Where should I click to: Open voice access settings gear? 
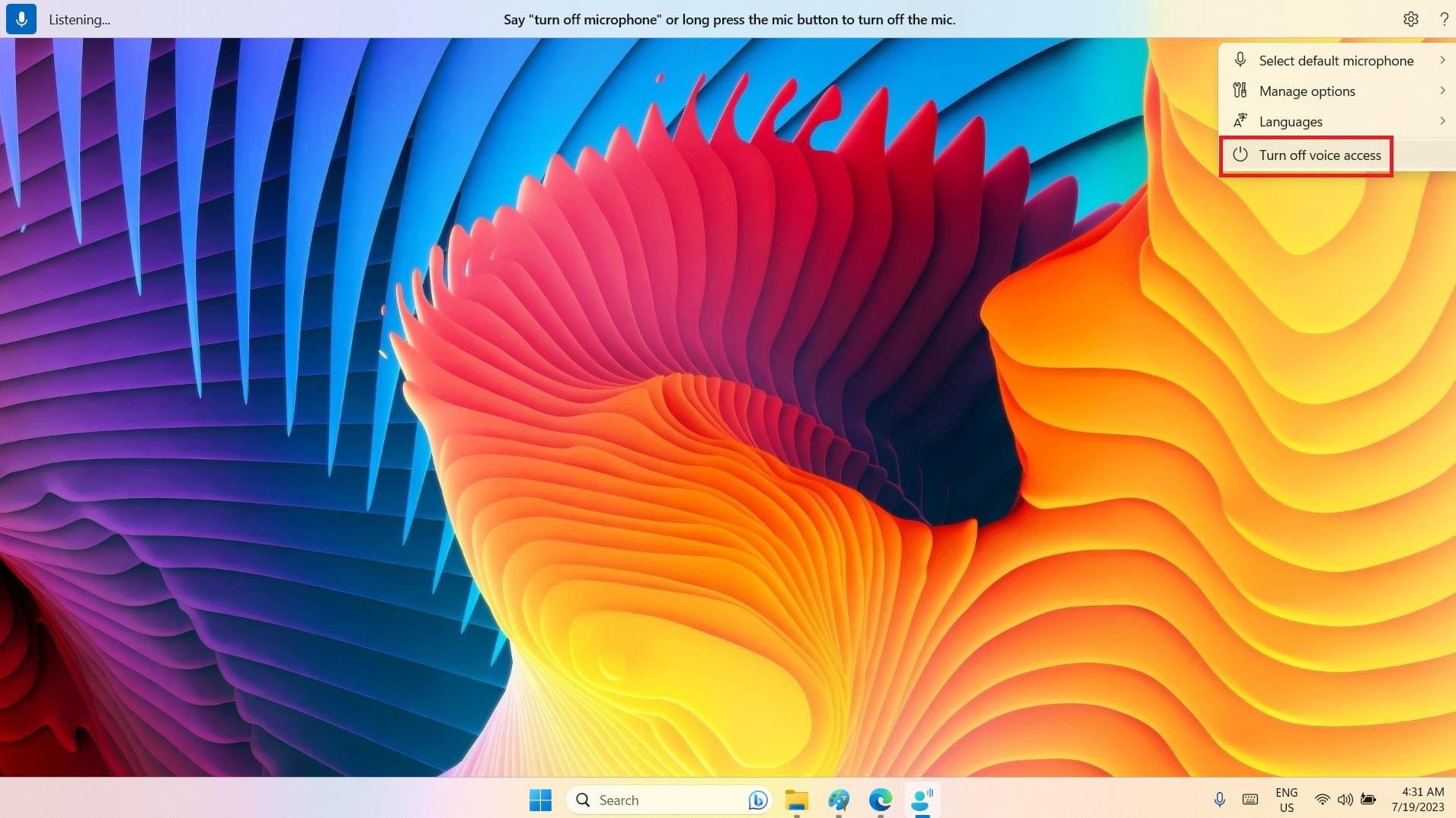(1412, 19)
